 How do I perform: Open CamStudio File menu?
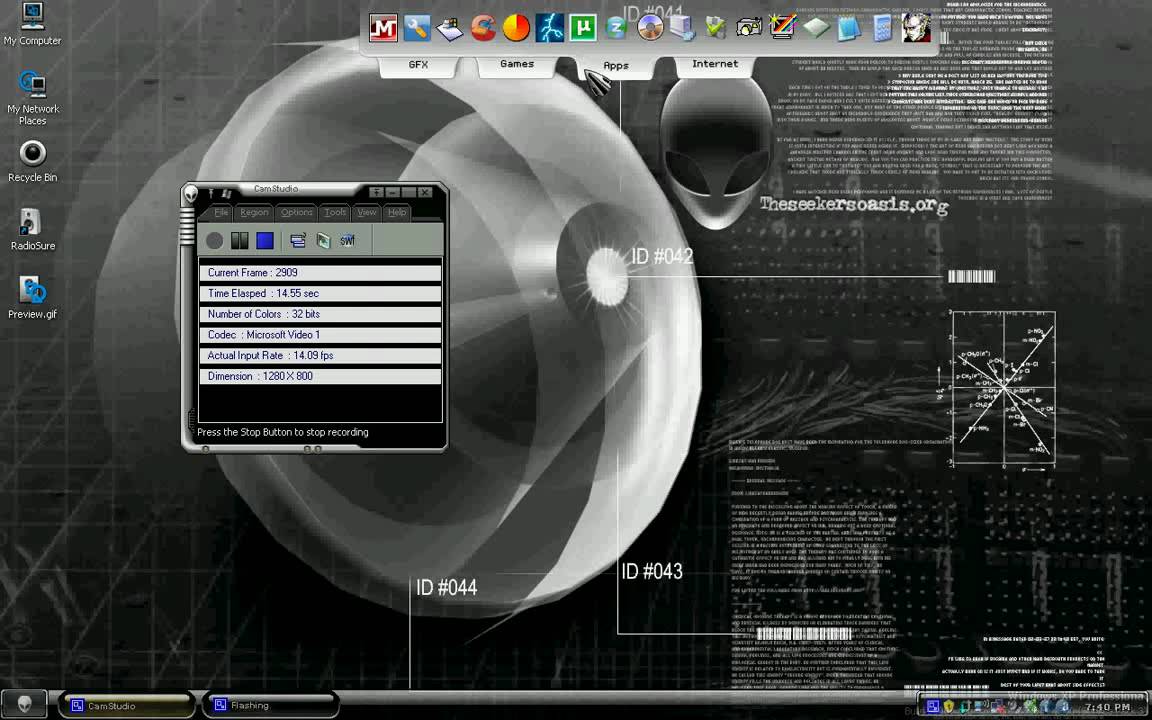pyautogui.click(x=220, y=212)
